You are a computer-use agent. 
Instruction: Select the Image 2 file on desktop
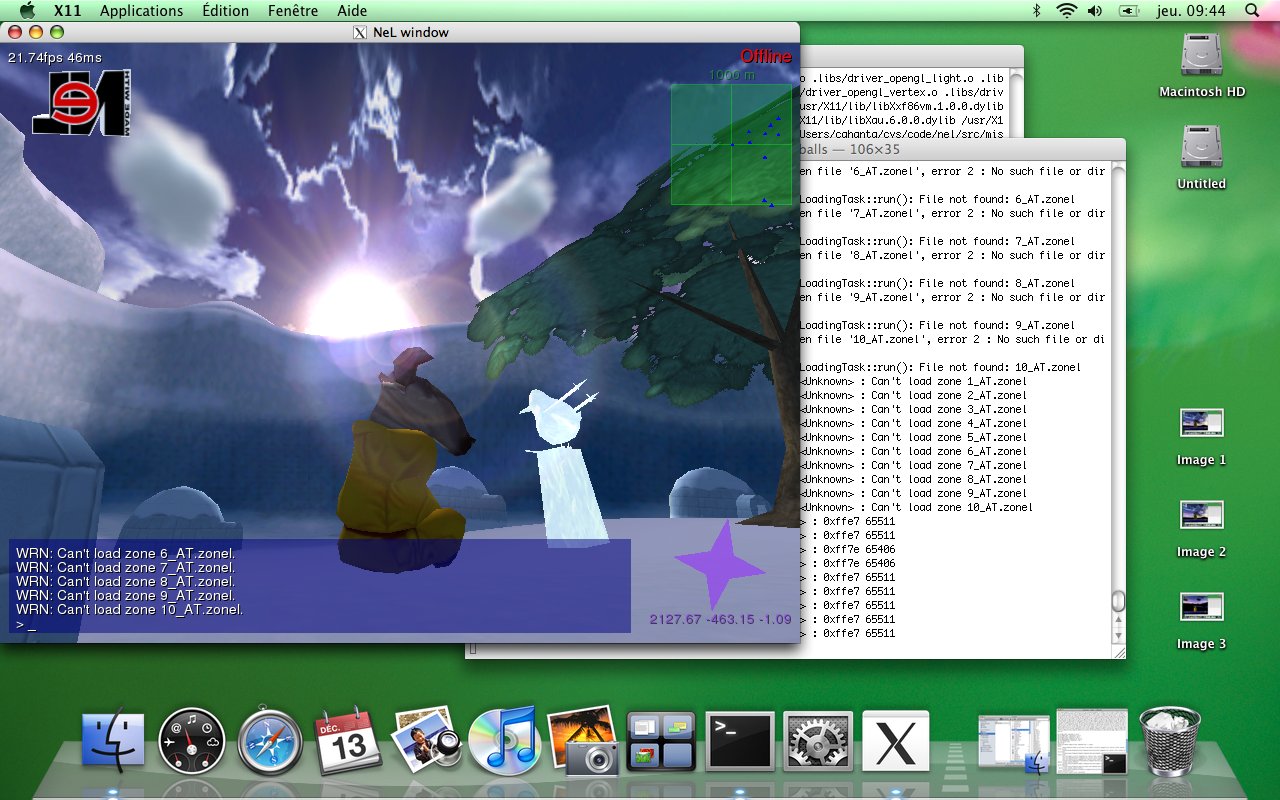tap(1201, 516)
